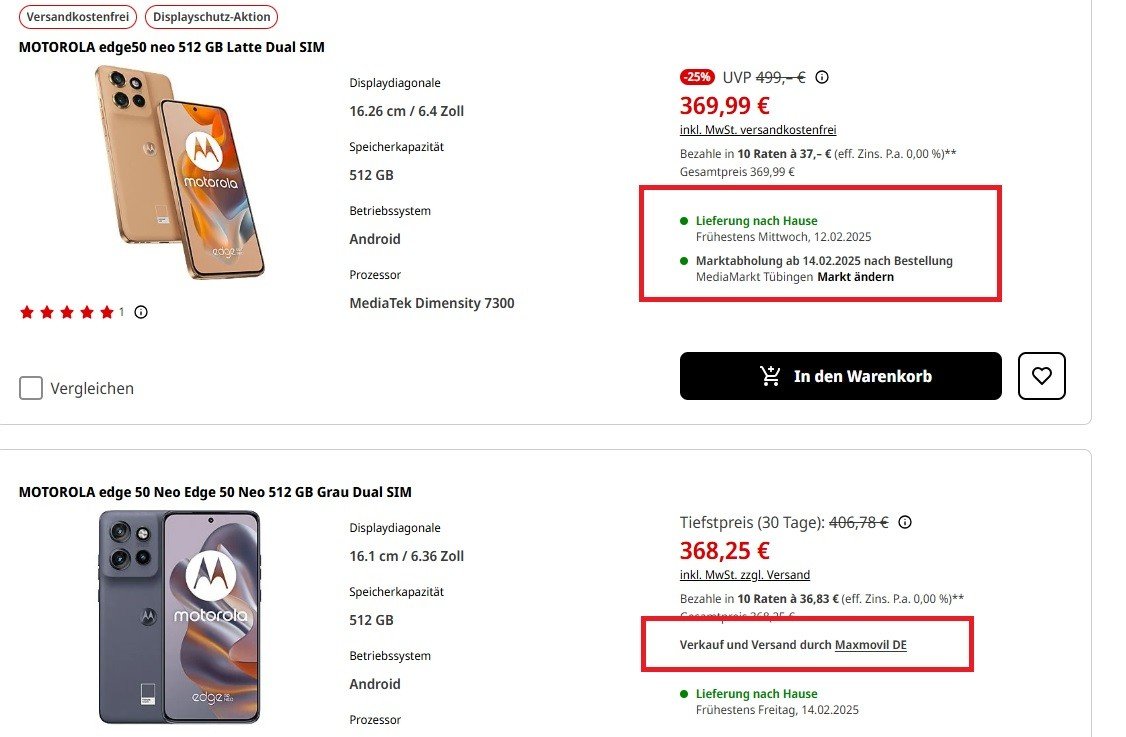Image resolution: width=1126 pixels, height=737 pixels.
Task: Click the 368,25 € red price
Action: [x=725, y=550]
